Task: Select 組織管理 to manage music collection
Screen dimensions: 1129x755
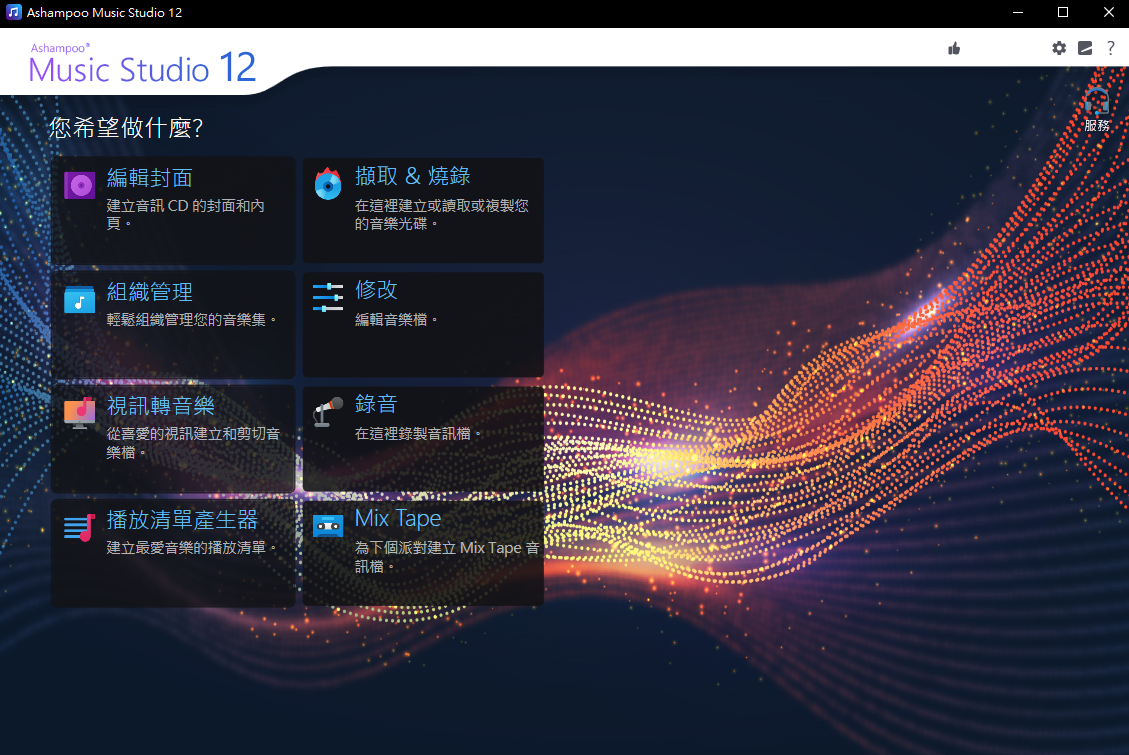Action: pos(174,325)
